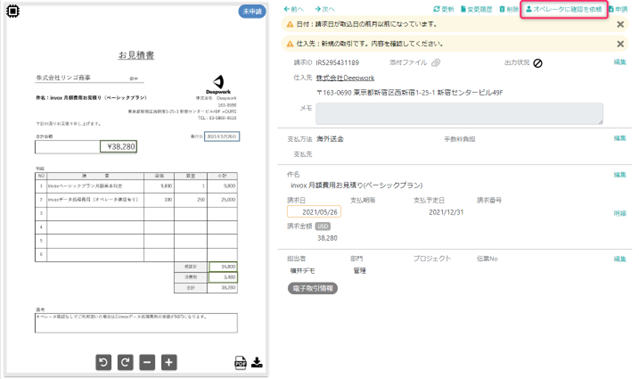Click the 請求金額 value 38,280
The width and height of the screenshot is (639, 379).
click(x=327, y=238)
